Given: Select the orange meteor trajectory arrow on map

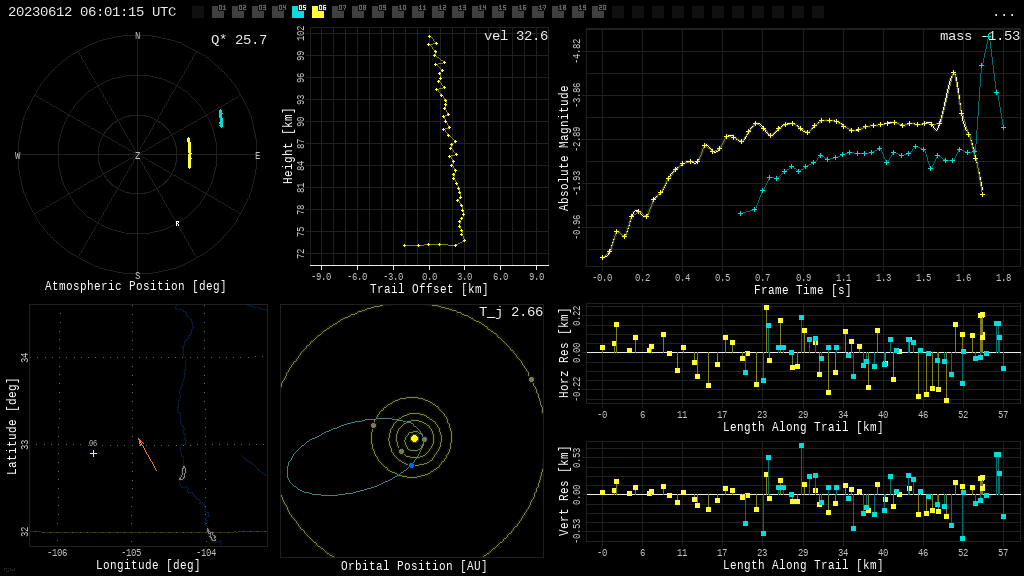Looking at the screenshot, I should tap(147, 454).
